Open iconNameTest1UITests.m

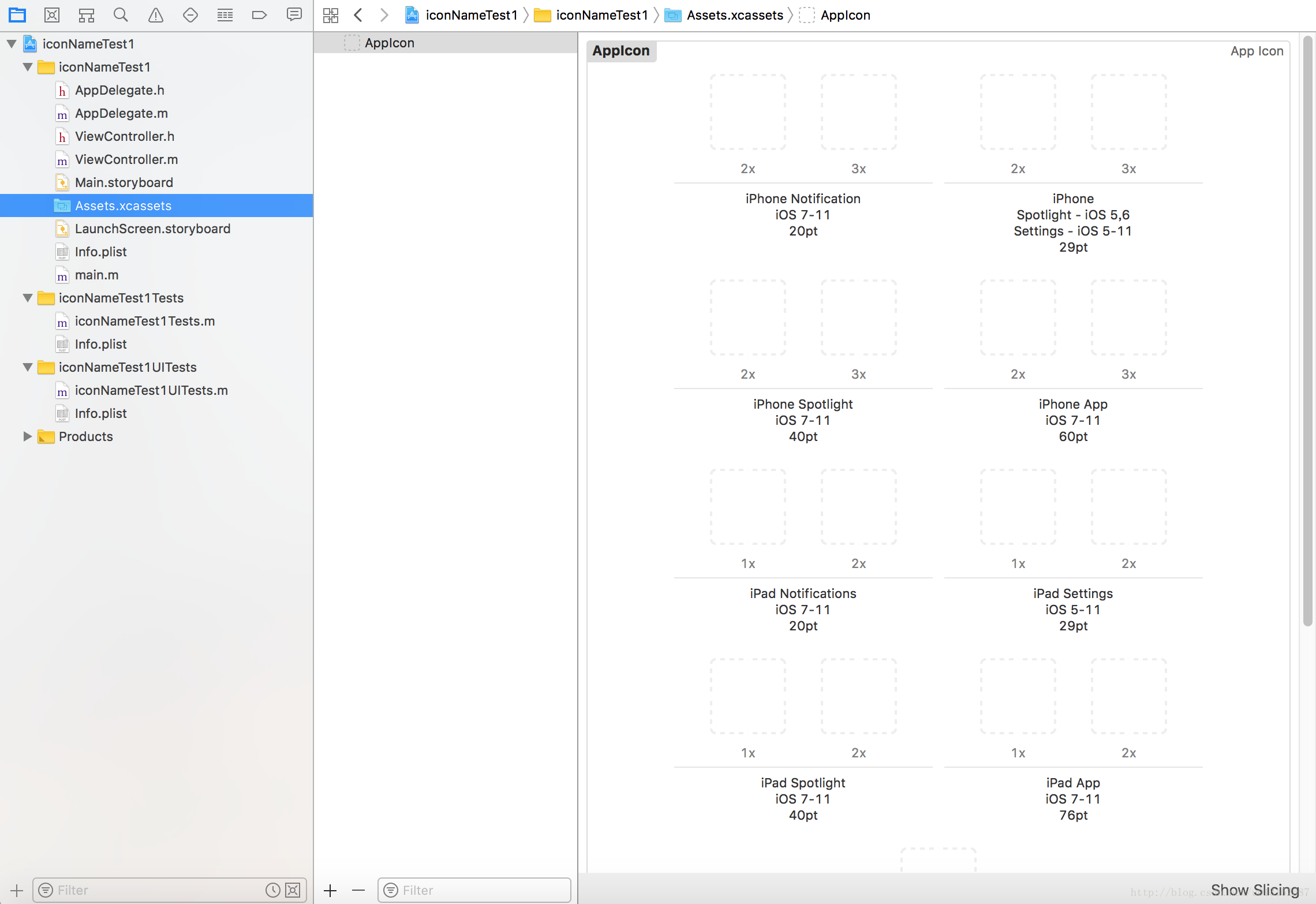coord(151,390)
